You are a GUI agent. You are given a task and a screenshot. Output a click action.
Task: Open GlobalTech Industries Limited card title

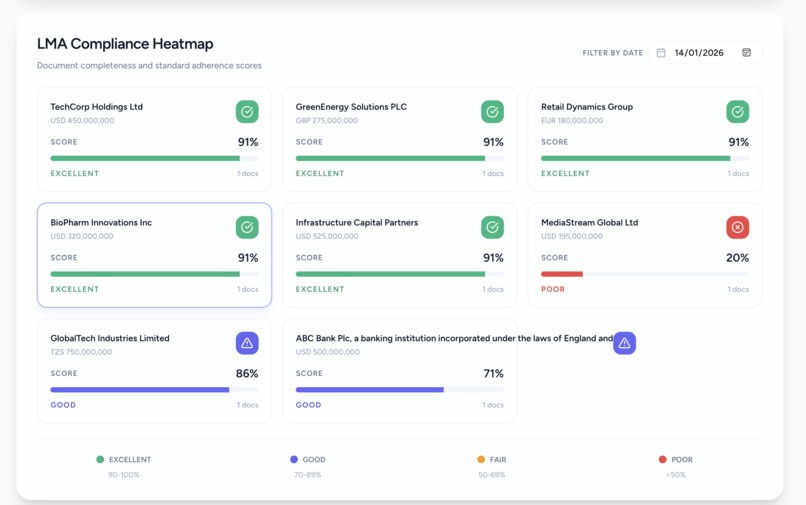tap(110, 338)
